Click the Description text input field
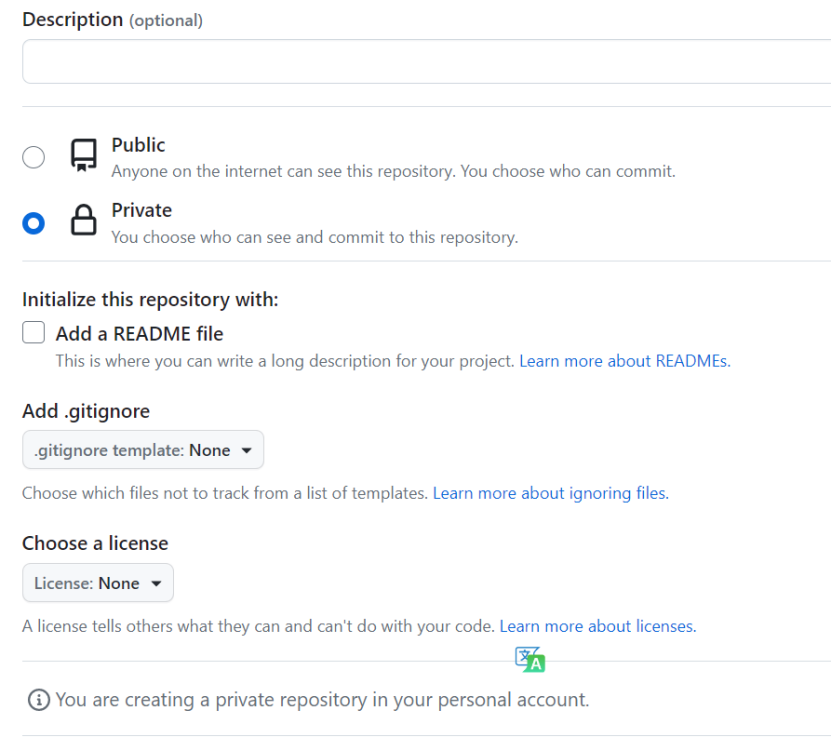Screen dimensions: 831x737 click(x=425, y=62)
